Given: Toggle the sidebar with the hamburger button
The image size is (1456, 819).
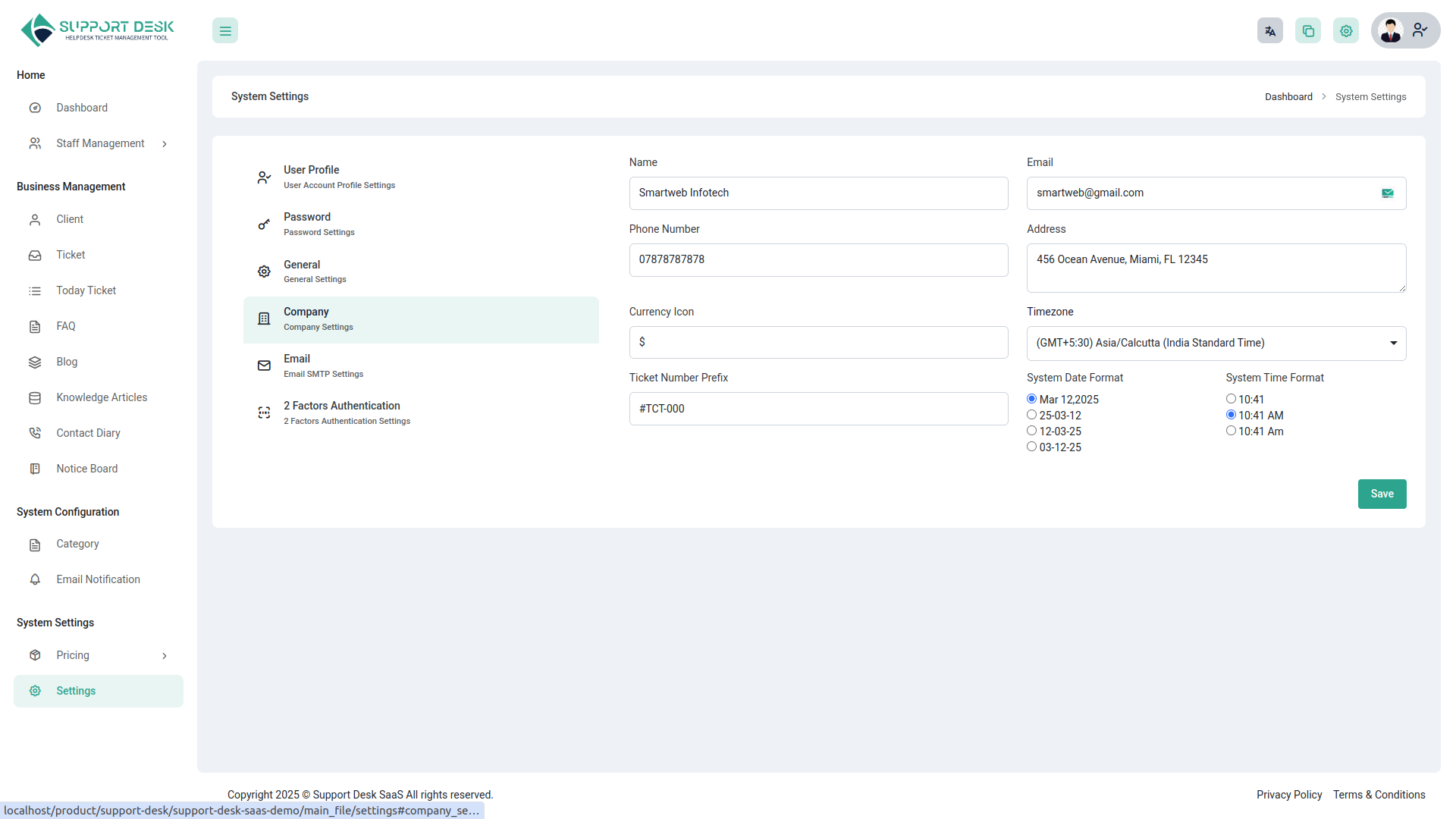Looking at the screenshot, I should (x=224, y=30).
